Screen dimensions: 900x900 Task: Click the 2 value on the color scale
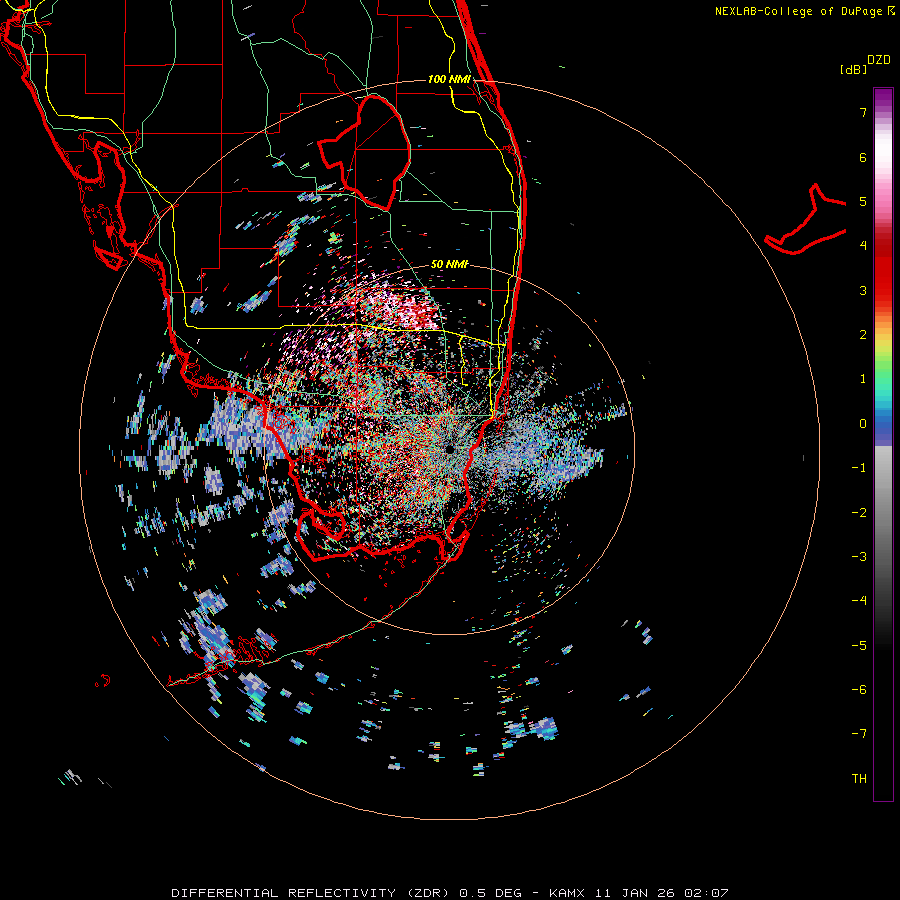[x=863, y=335]
